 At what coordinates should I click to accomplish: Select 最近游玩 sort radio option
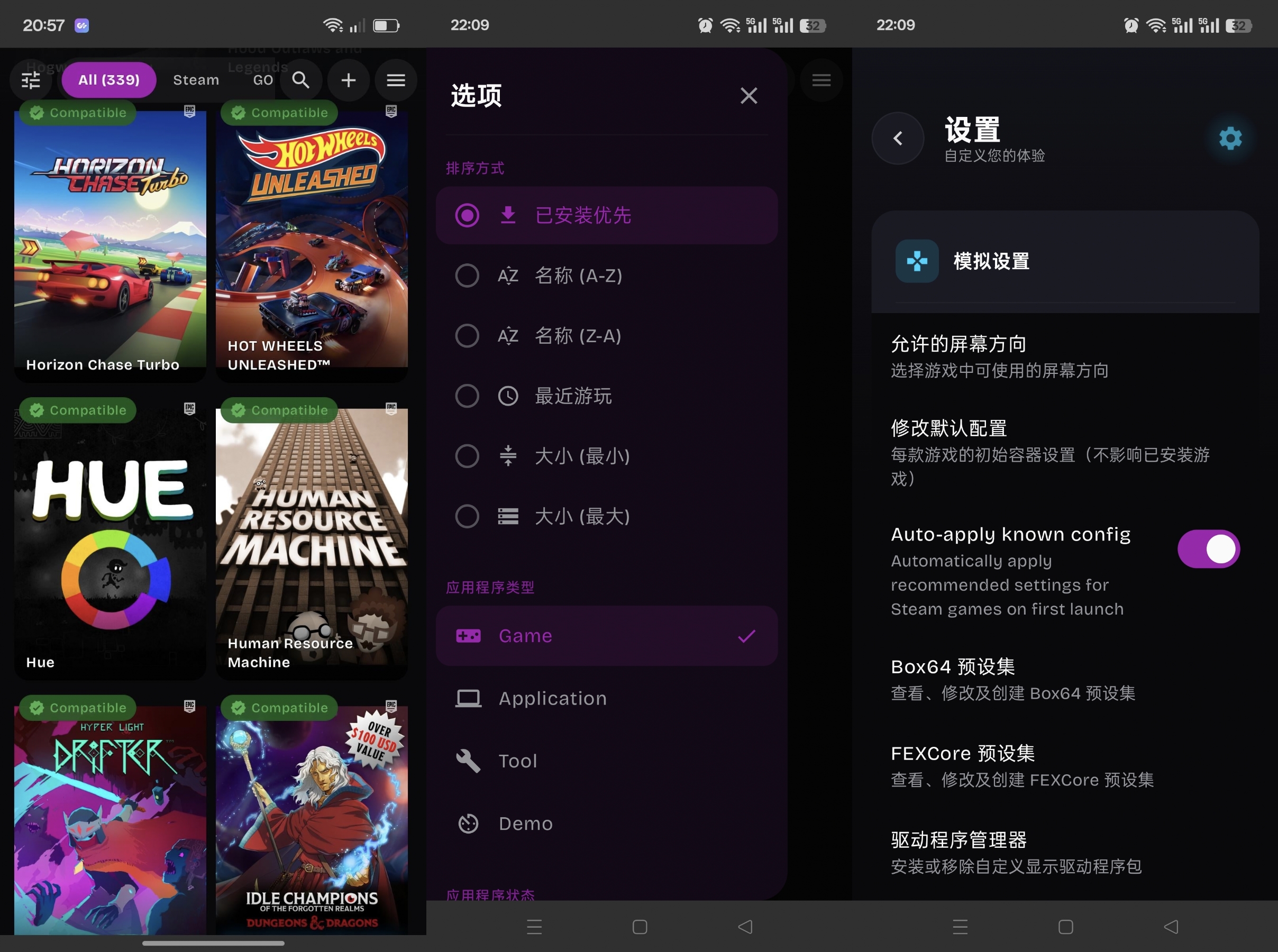pyautogui.click(x=467, y=396)
